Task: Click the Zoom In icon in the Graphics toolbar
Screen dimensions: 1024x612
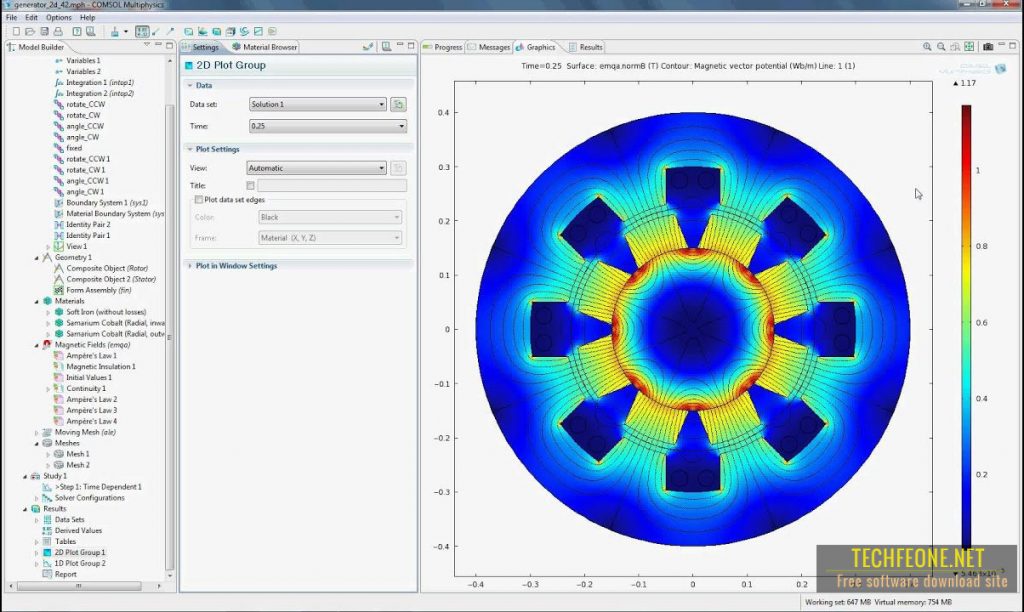Action: (x=927, y=47)
